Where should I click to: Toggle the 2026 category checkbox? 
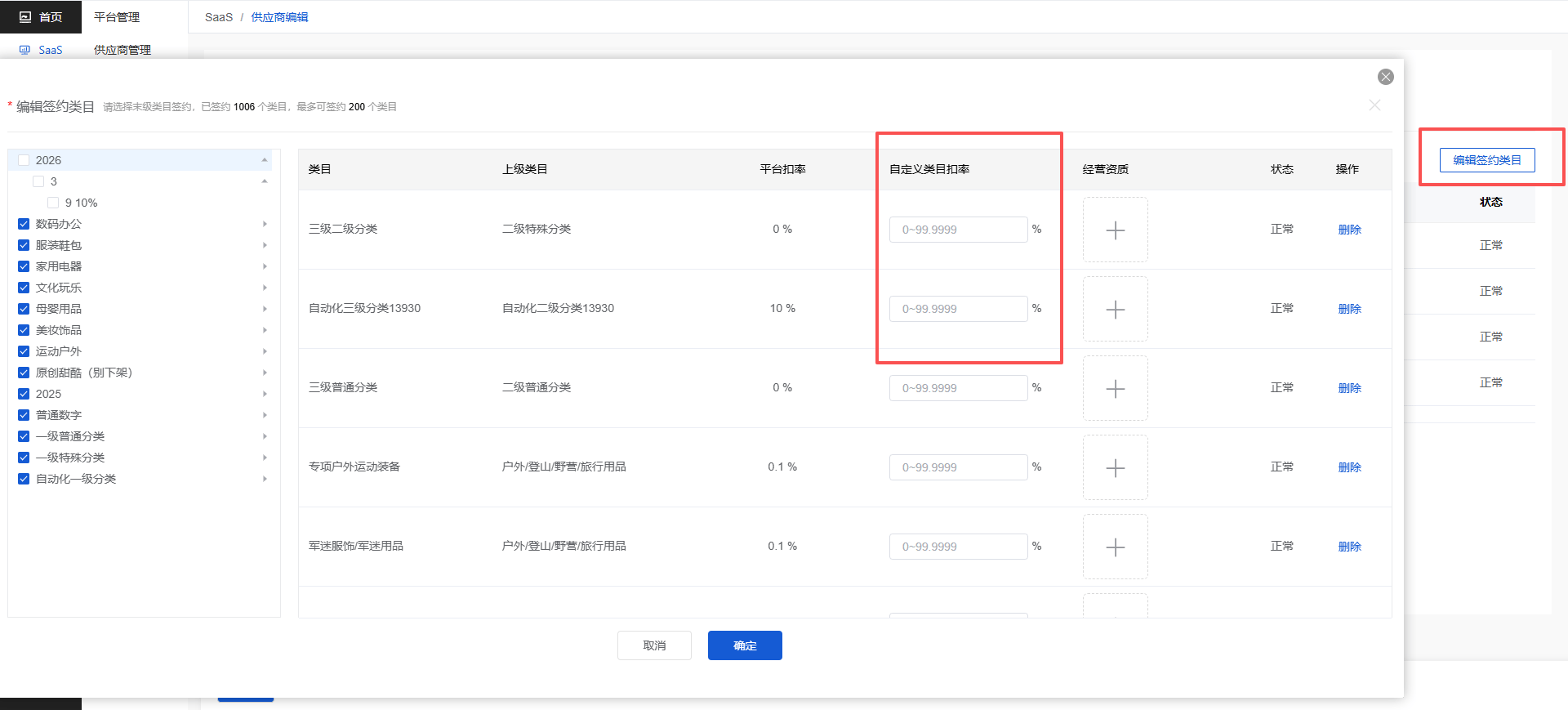(24, 160)
